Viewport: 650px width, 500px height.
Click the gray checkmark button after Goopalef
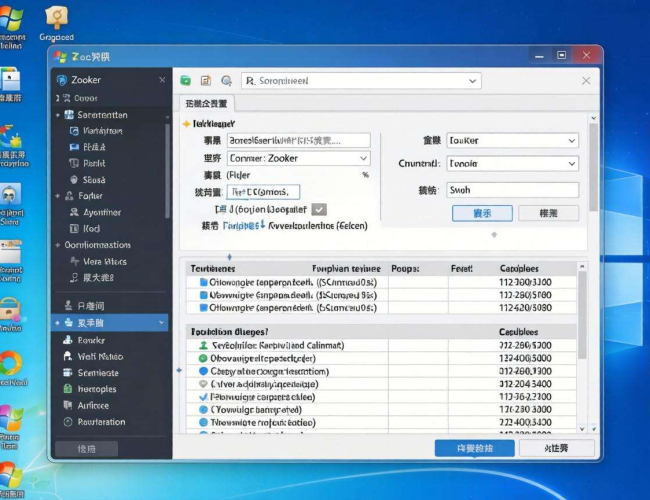click(319, 210)
